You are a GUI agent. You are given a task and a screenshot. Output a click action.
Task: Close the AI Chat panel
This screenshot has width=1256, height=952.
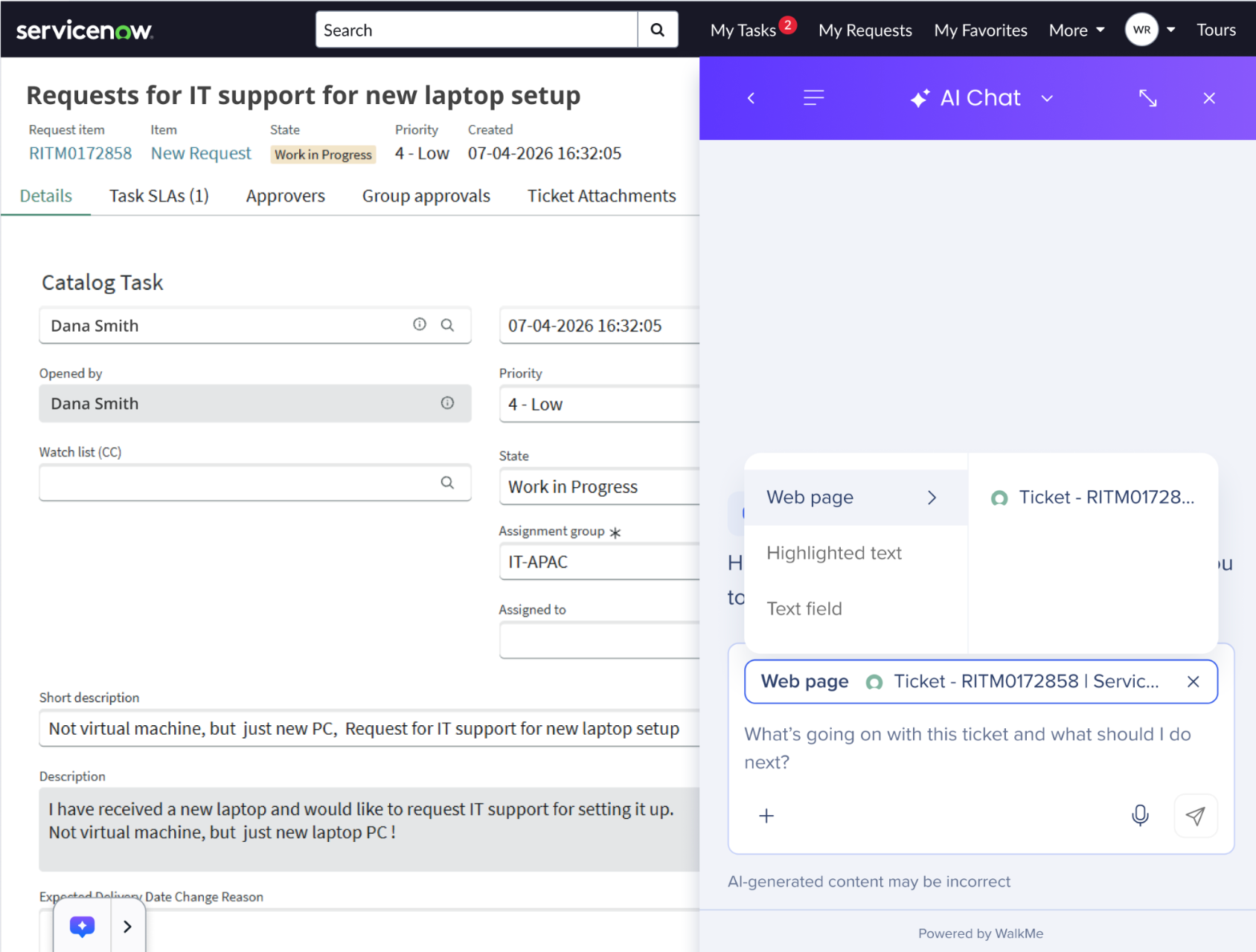pyautogui.click(x=1209, y=98)
